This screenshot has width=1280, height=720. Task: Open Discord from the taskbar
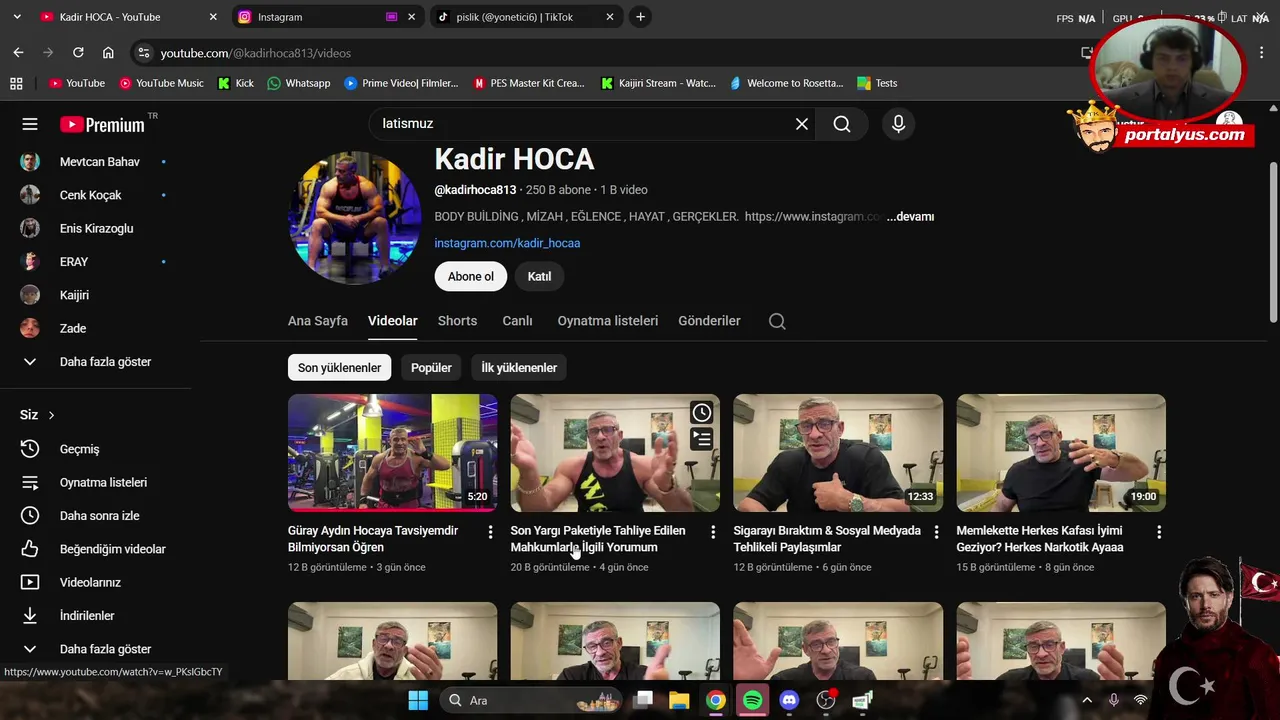[789, 700]
